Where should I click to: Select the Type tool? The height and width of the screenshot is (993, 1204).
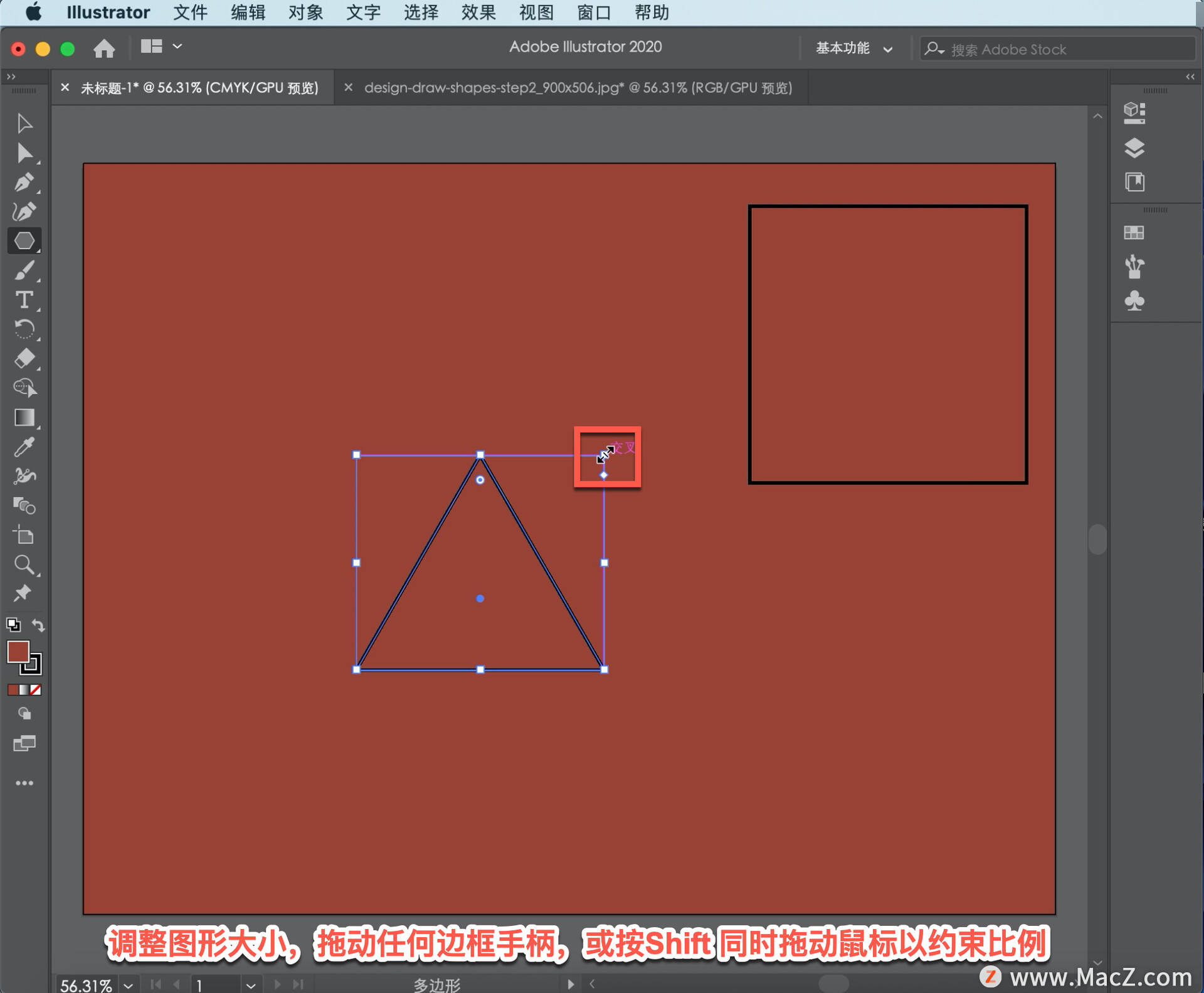coord(24,300)
